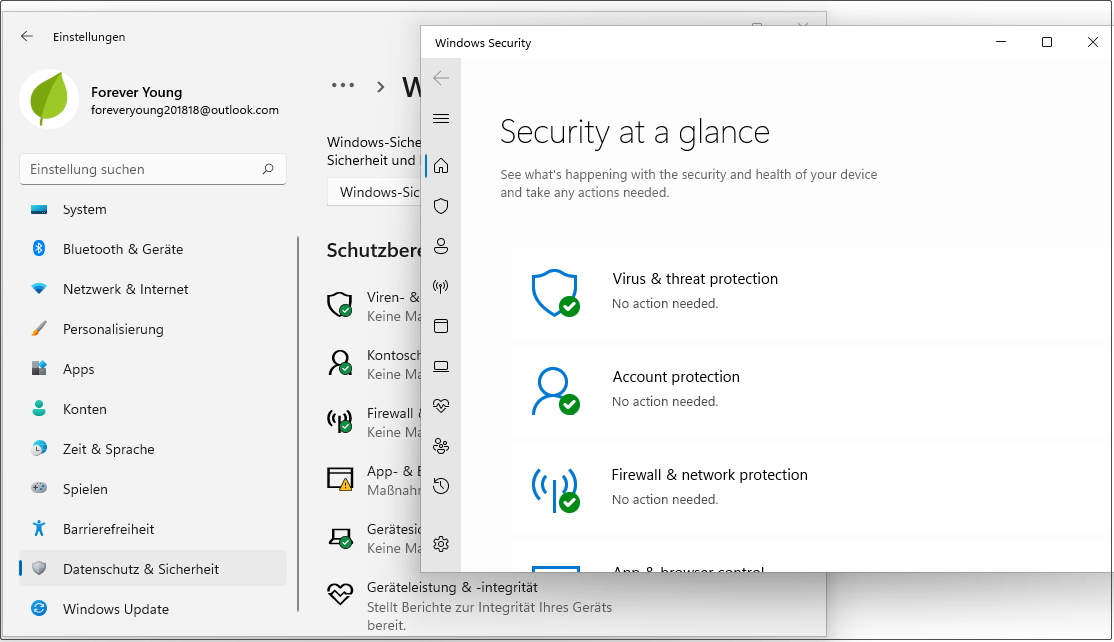Click the App- & Browser warning icon
This screenshot has height=642, width=1114.
pos(340,479)
